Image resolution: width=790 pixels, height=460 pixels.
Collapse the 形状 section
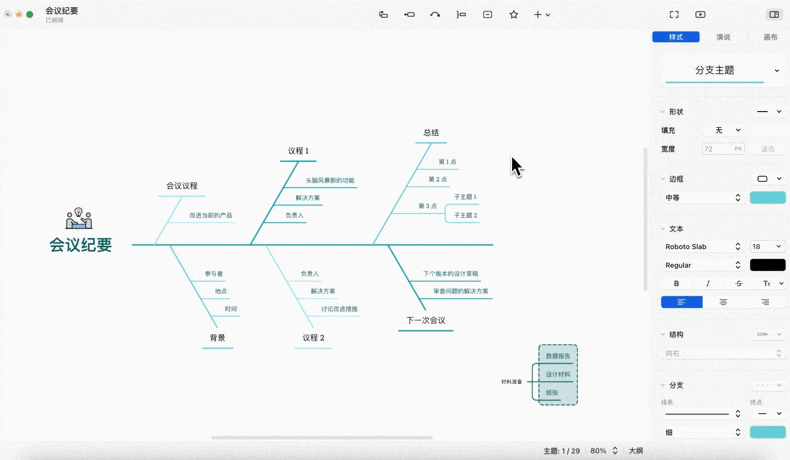662,112
